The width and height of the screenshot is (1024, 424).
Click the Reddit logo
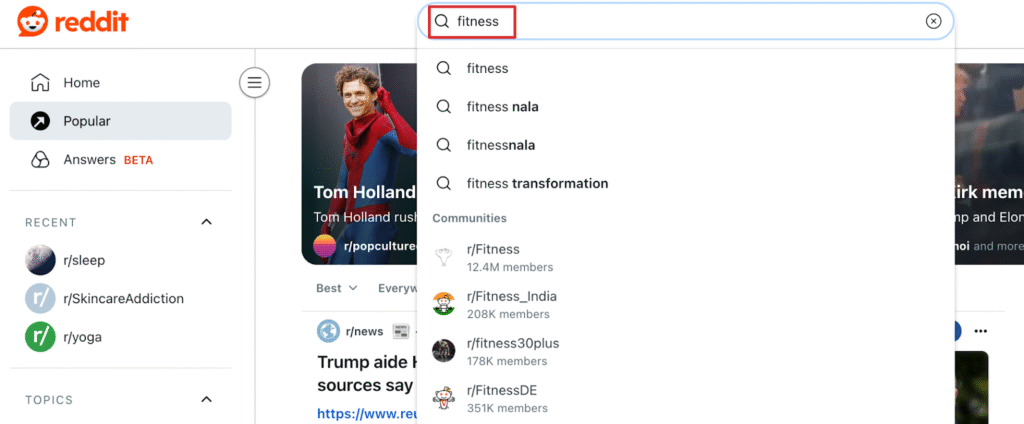tap(72, 22)
